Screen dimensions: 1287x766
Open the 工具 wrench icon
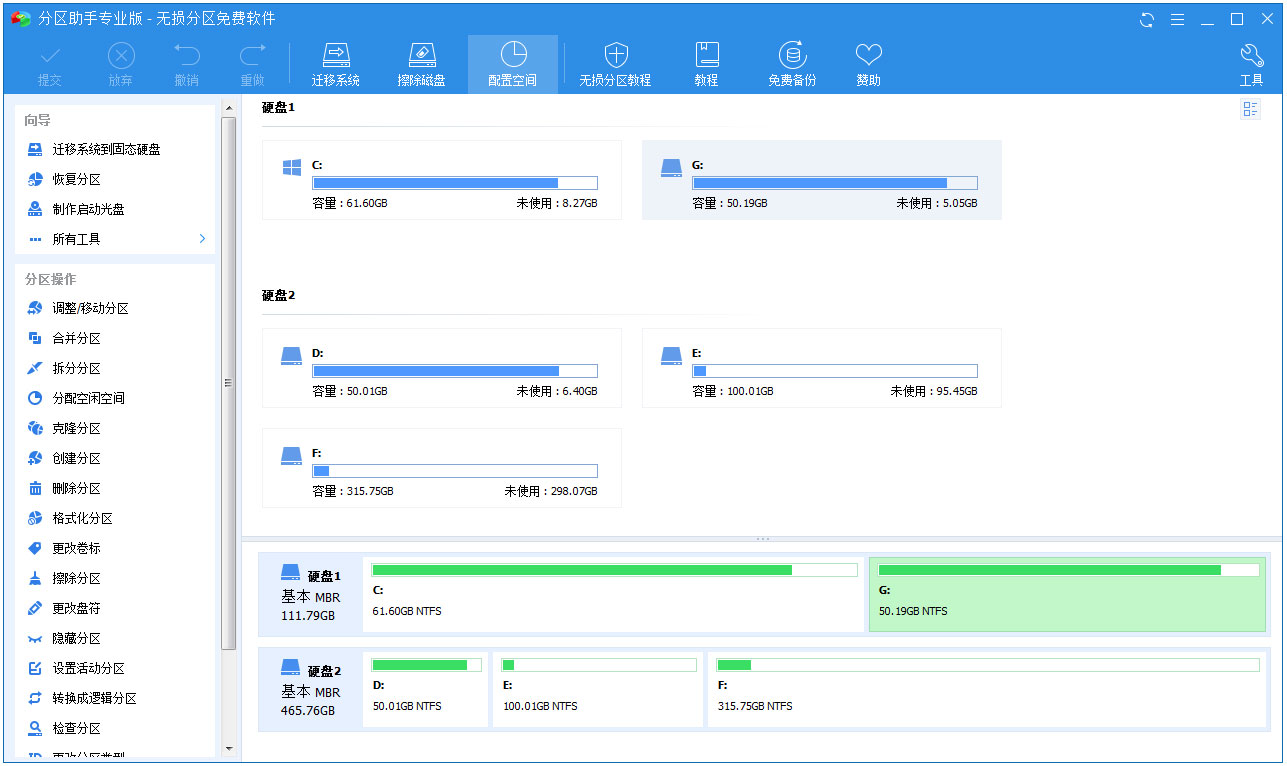click(1251, 56)
